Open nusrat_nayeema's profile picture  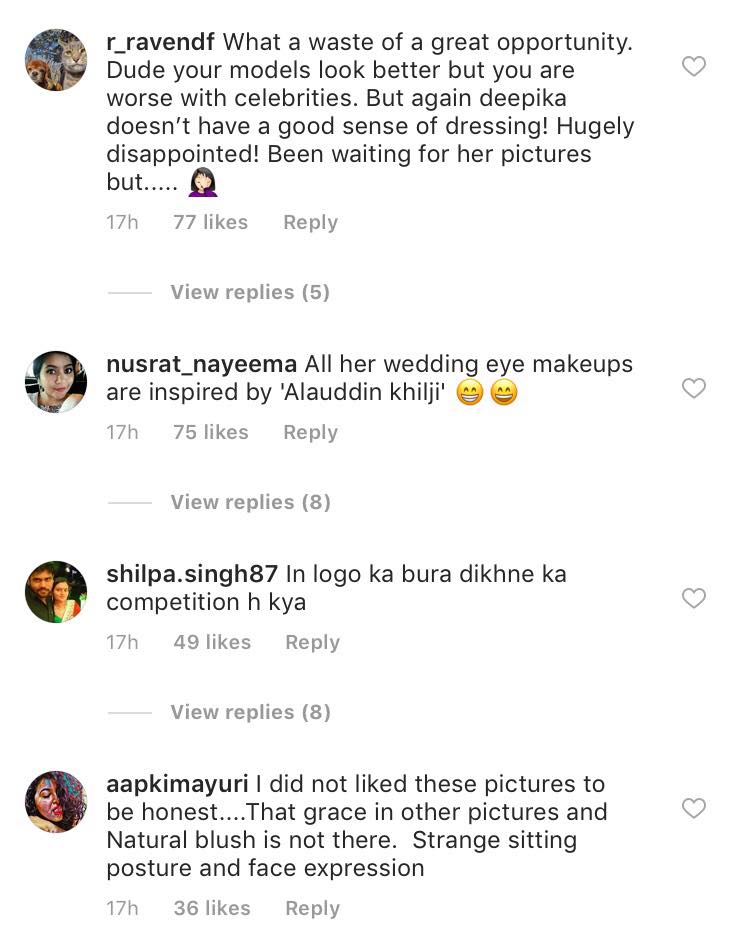point(56,382)
